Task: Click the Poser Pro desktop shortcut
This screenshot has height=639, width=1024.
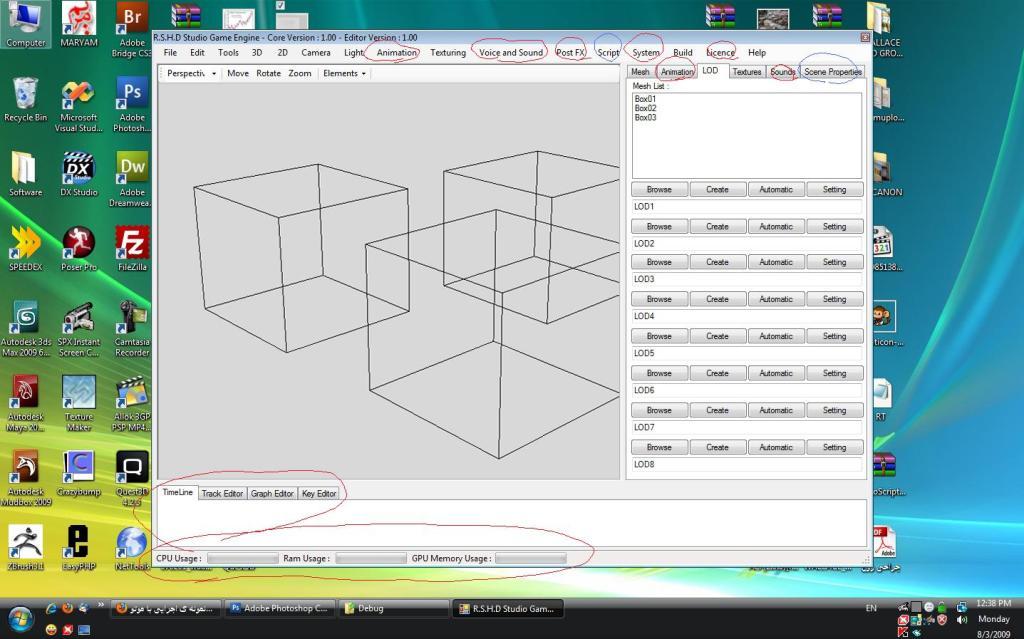Action: 79,246
